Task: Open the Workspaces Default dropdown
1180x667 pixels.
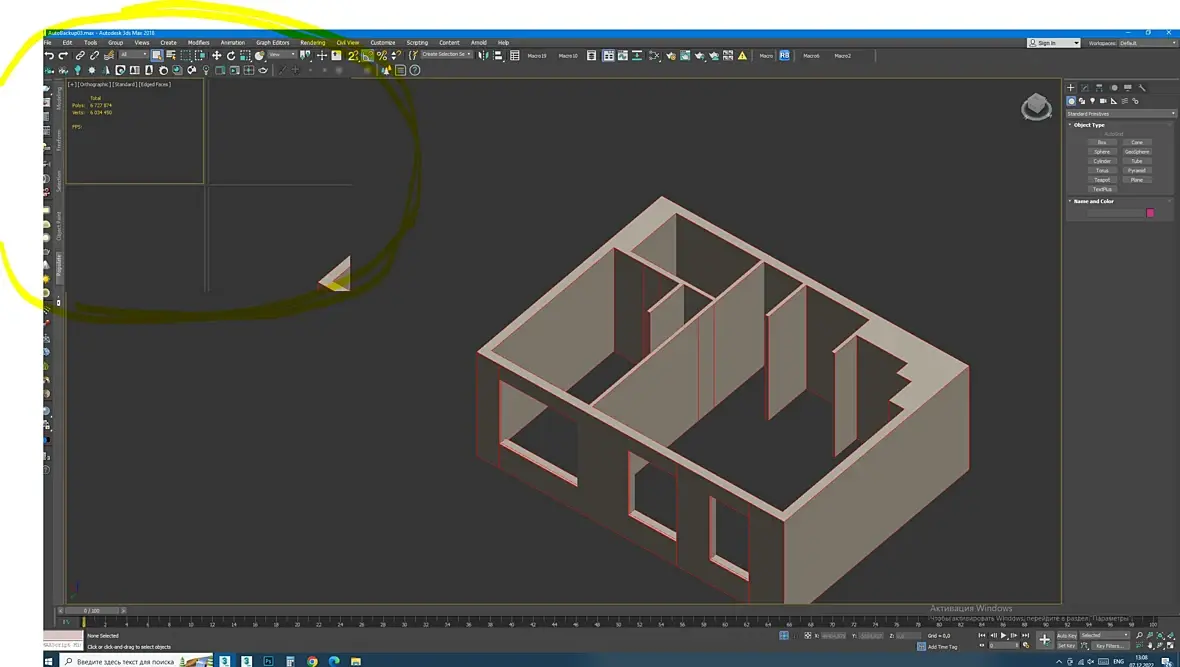Action: (x=1146, y=43)
